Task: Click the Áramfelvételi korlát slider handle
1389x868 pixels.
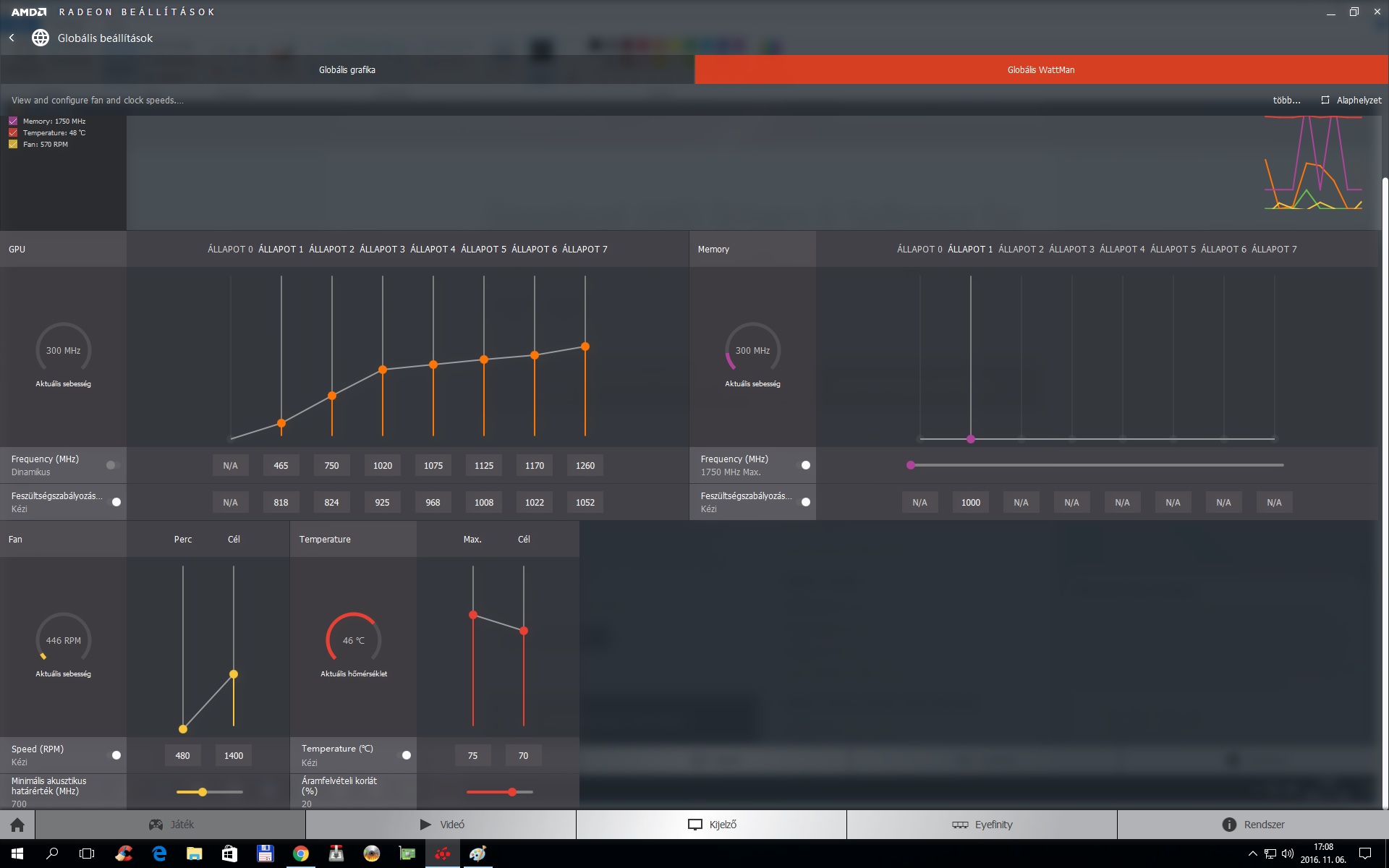Action: point(512,792)
